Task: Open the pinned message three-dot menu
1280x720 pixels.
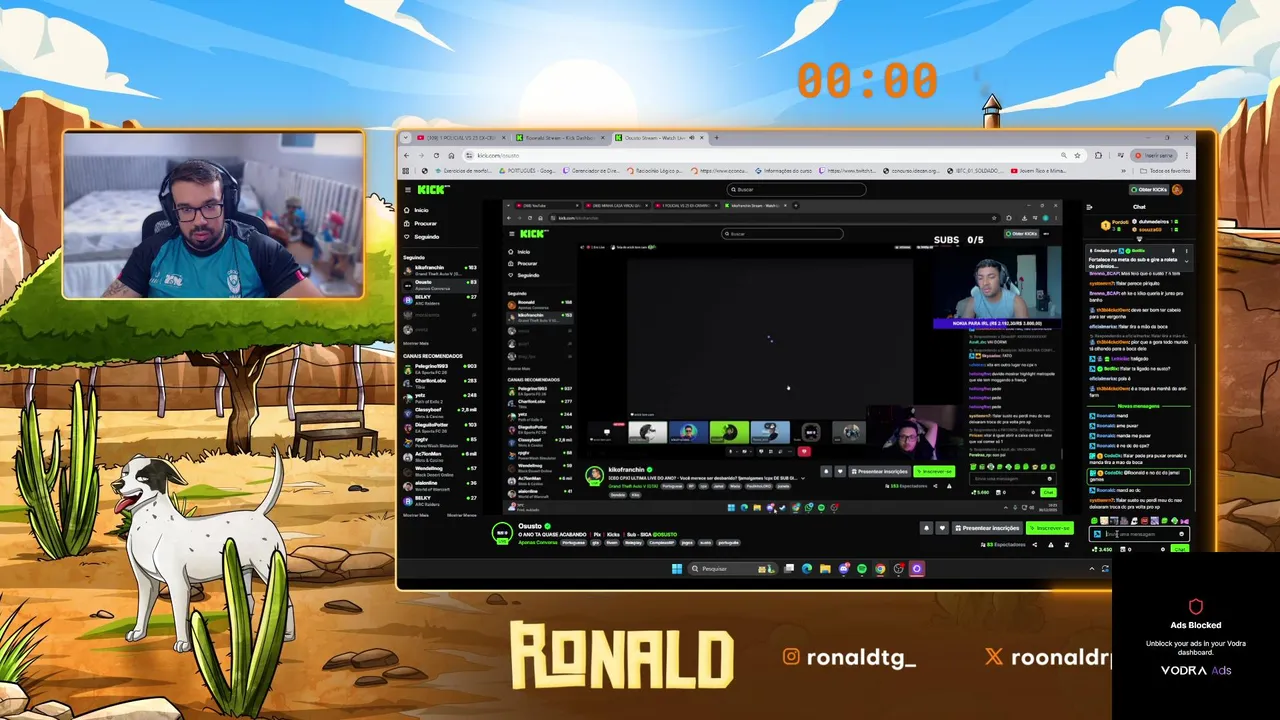Action: tap(1187, 251)
